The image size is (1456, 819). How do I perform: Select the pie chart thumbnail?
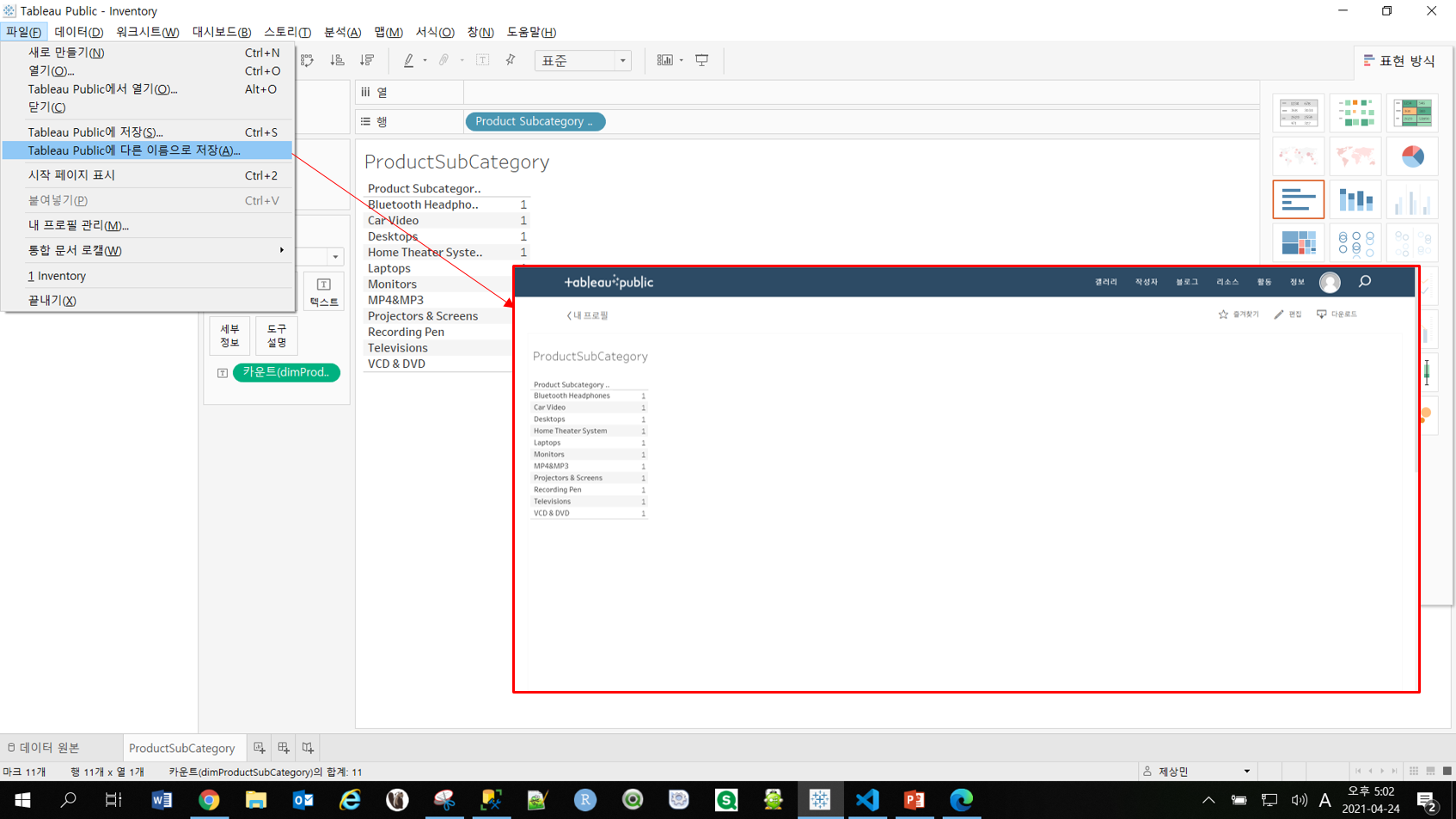click(1412, 156)
